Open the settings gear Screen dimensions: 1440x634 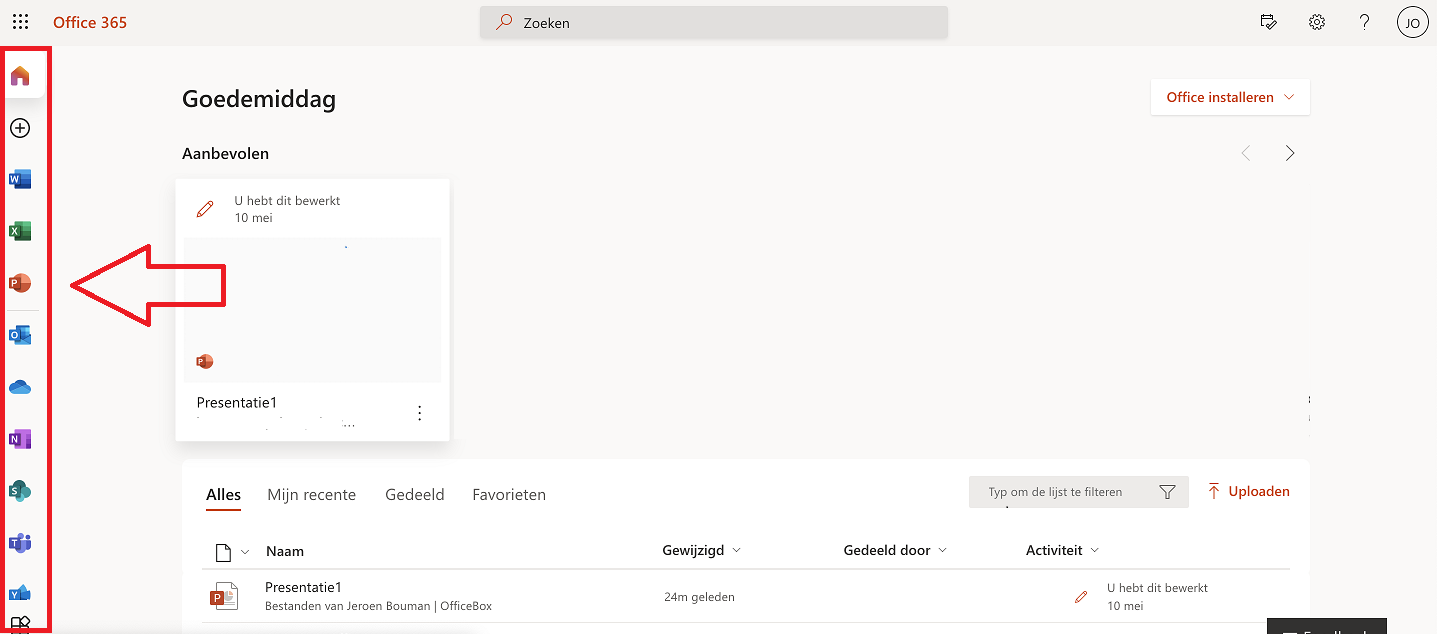pyautogui.click(x=1317, y=22)
